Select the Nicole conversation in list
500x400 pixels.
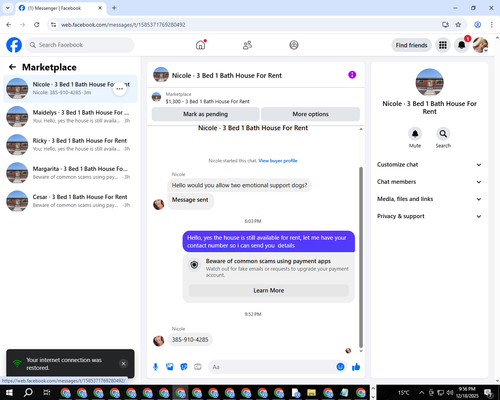pos(70,89)
